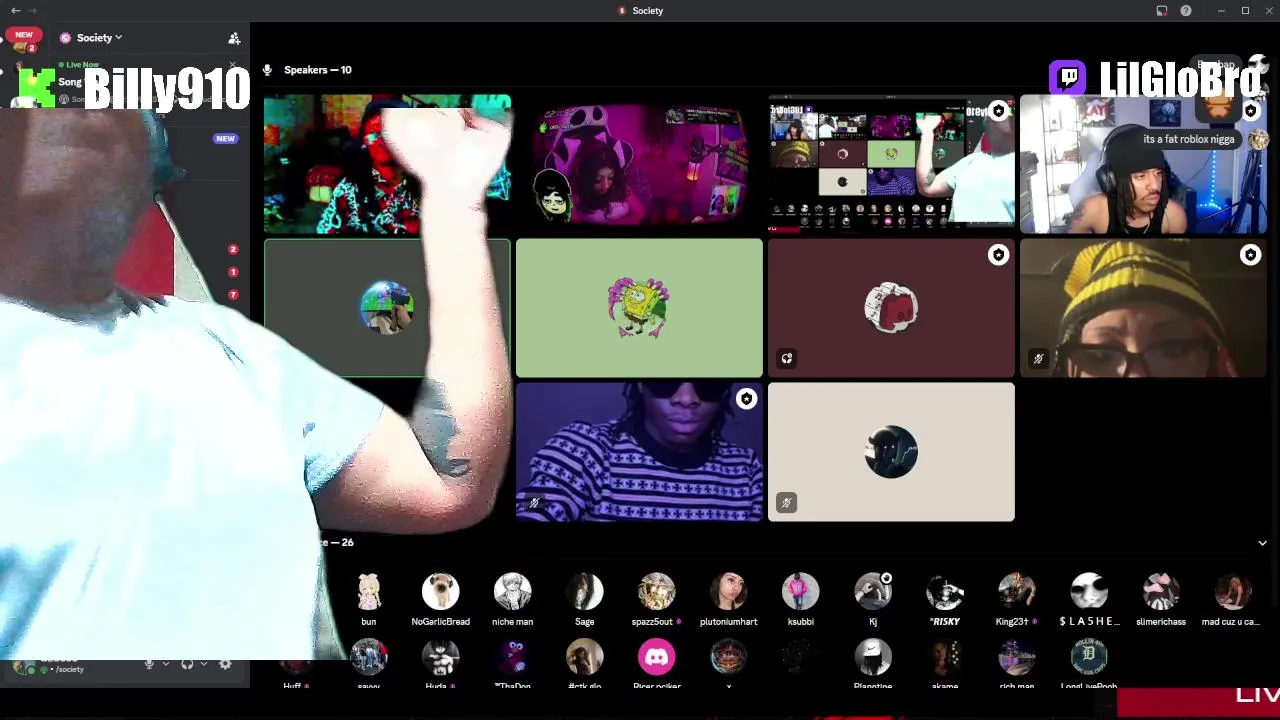The image size is (1280, 720).
Task: Click audience member $LA5HE avatar
Action: point(1089,592)
